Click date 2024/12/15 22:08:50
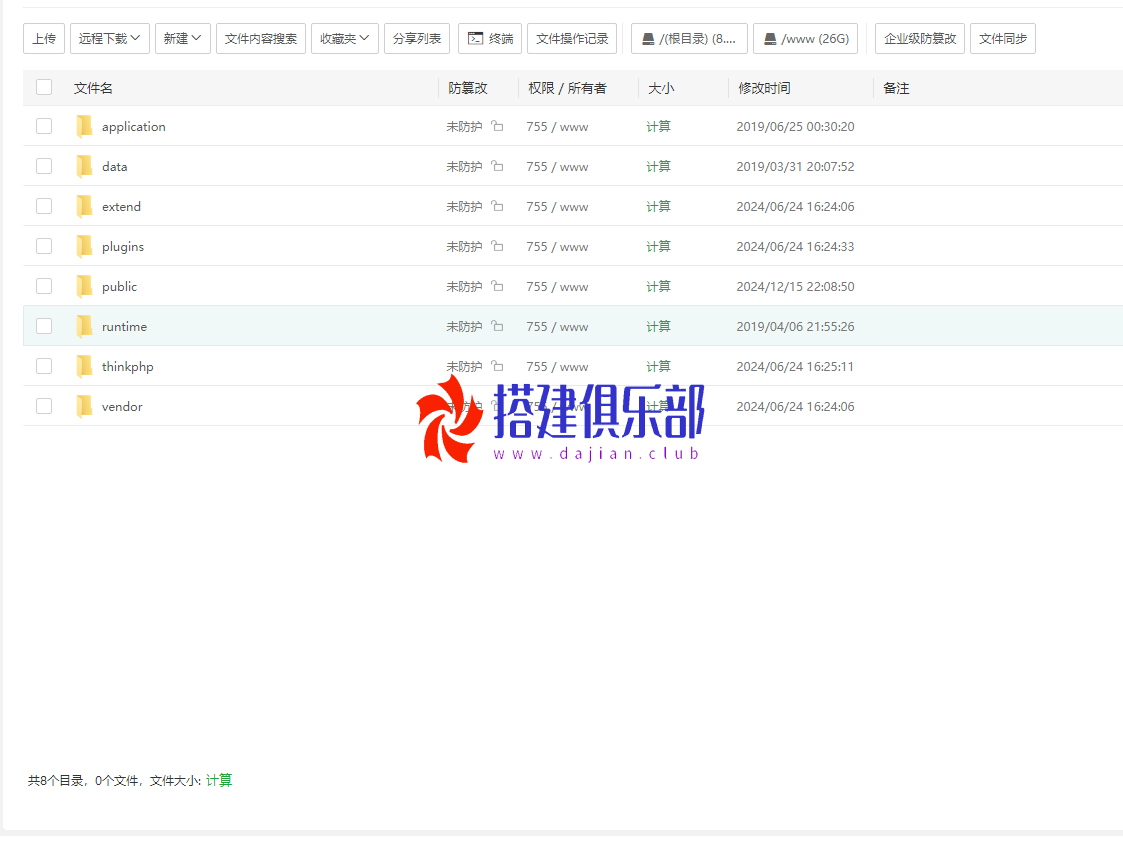The width and height of the screenshot is (1123, 841). click(795, 287)
